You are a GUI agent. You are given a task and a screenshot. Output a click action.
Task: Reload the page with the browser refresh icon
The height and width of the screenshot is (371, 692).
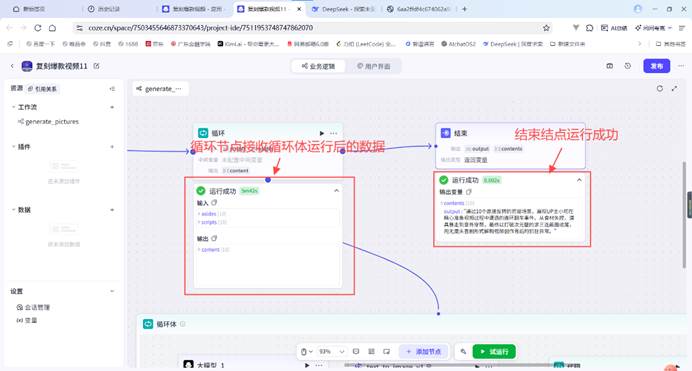(38, 28)
